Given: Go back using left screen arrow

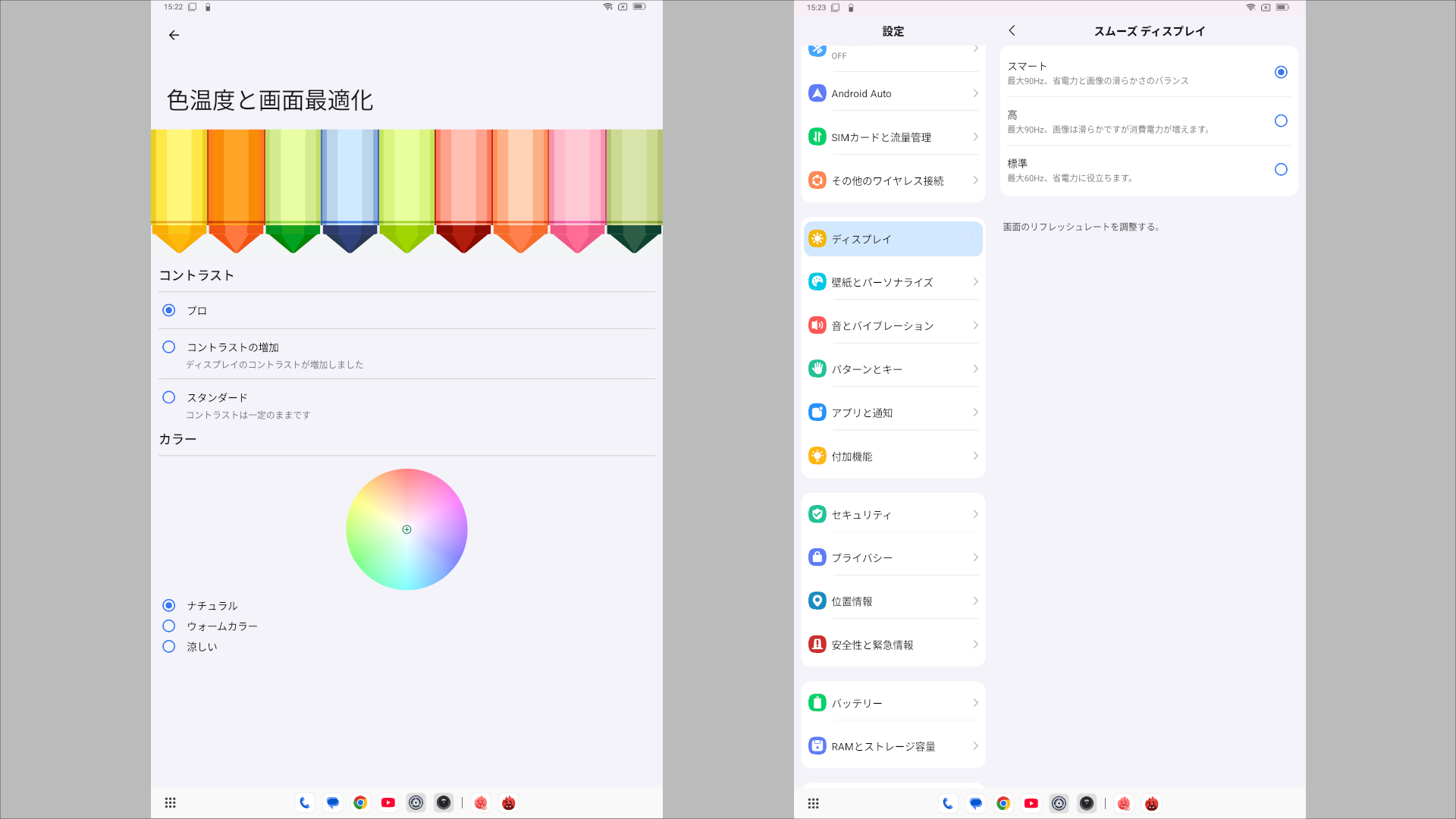Looking at the screenshot, I should (x=174, y=35).
